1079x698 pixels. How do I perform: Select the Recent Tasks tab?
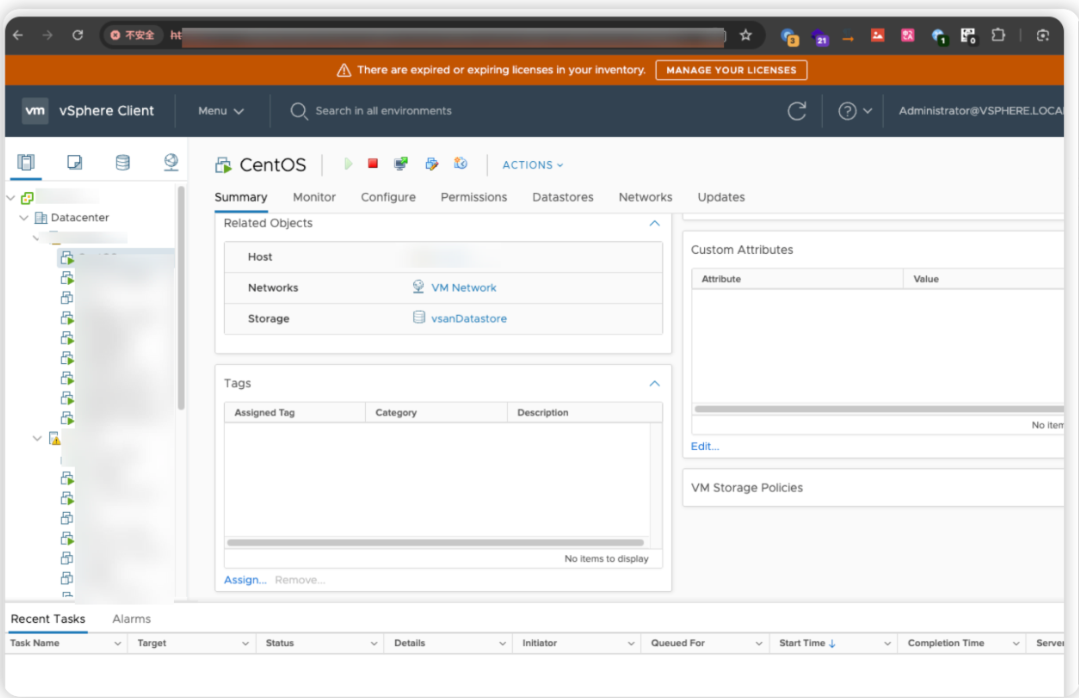click(48, 619)
